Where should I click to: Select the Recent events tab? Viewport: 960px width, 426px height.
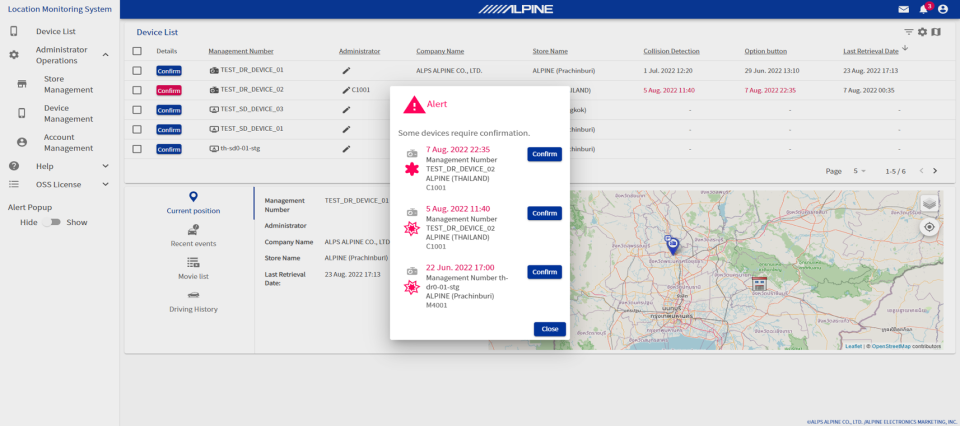pos(193,236)
